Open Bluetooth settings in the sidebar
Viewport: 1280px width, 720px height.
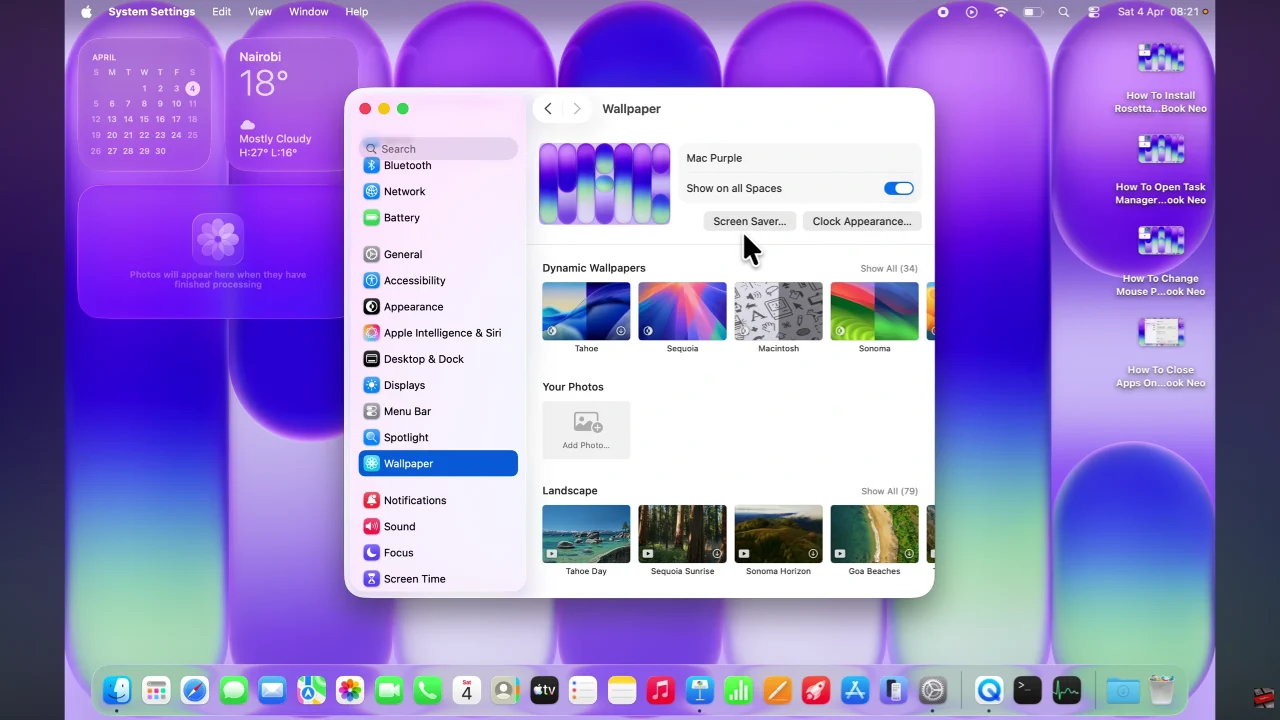(407, 165)
